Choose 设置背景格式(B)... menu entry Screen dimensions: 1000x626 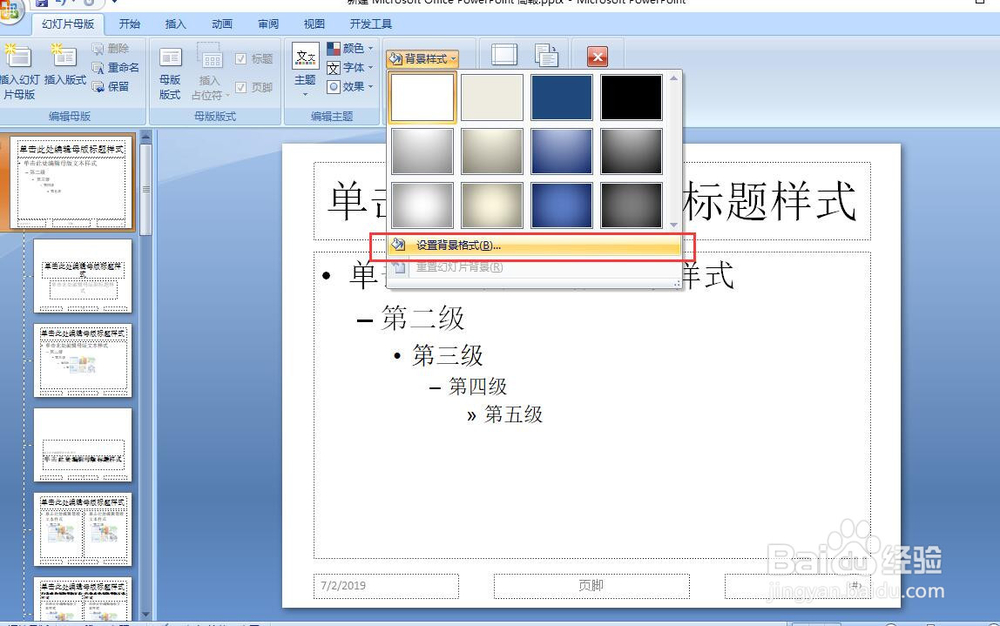pos(533,245)
